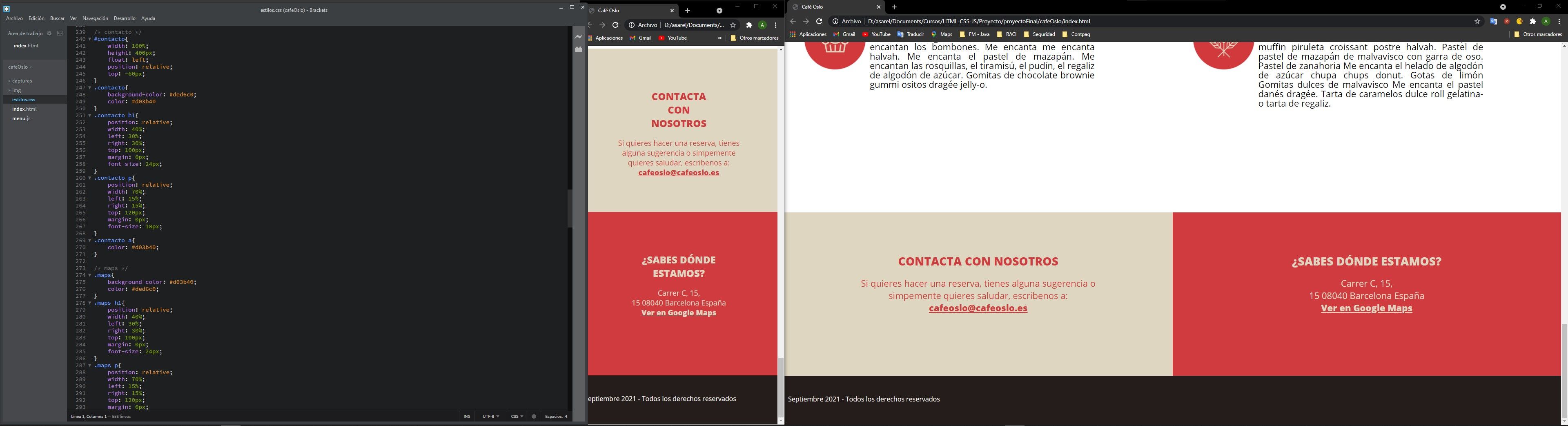Screen dimensions: 1568x426
Task: Go back in wide Chrome window
Action: point(793,21)
